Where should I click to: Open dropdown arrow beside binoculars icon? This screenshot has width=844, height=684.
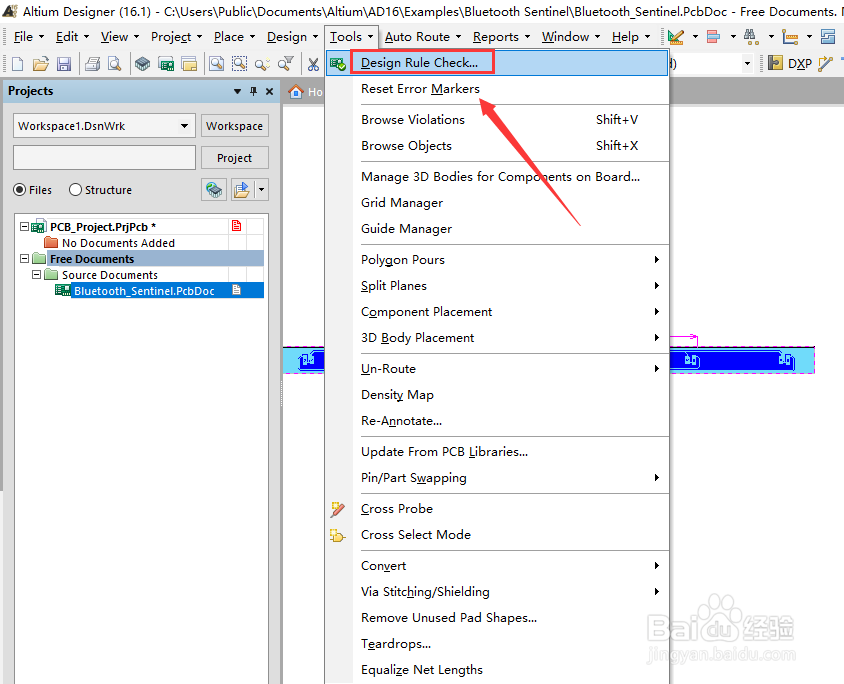coord(771,37)
